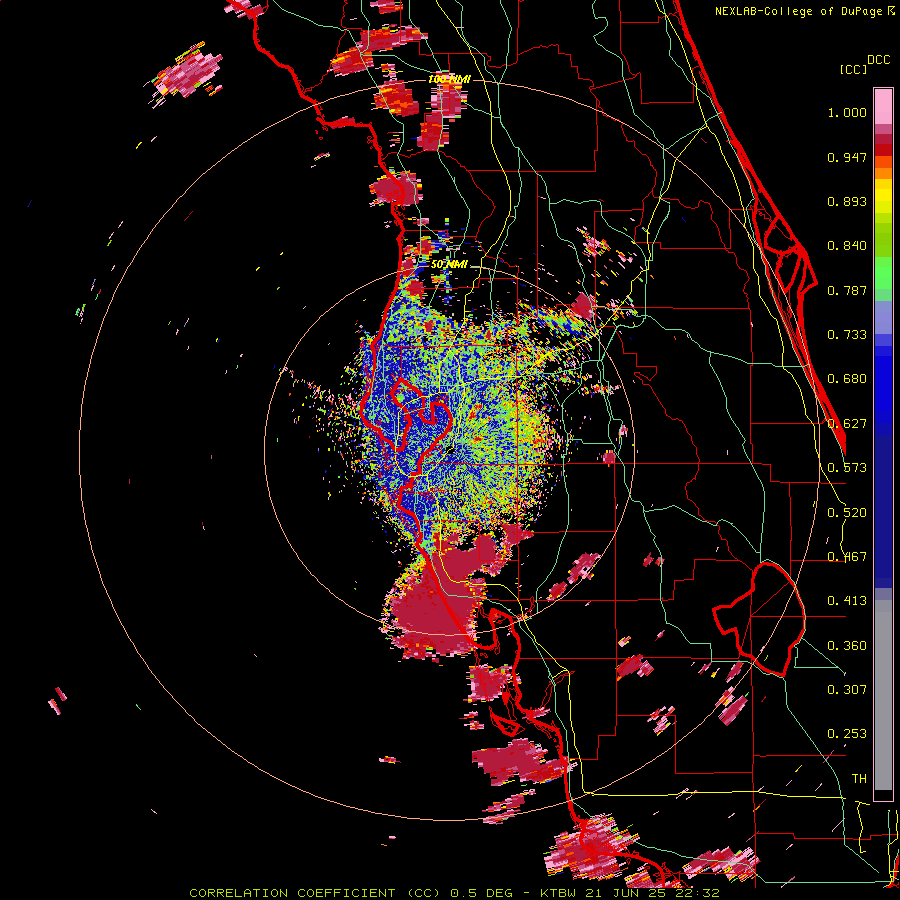This screenshot has height=900, width=900.
Task: Pick the light pink segment of color bar
Action: [883, 106]
